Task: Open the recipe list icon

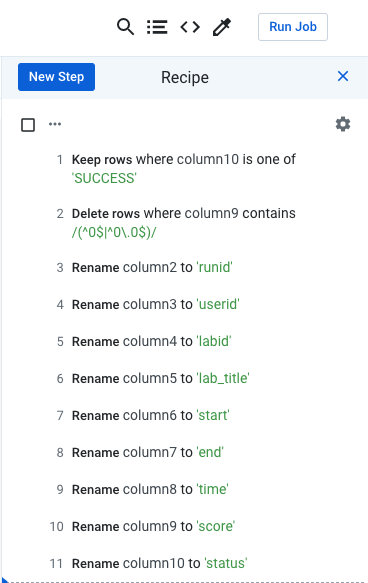Action: (x=157, y=27)
